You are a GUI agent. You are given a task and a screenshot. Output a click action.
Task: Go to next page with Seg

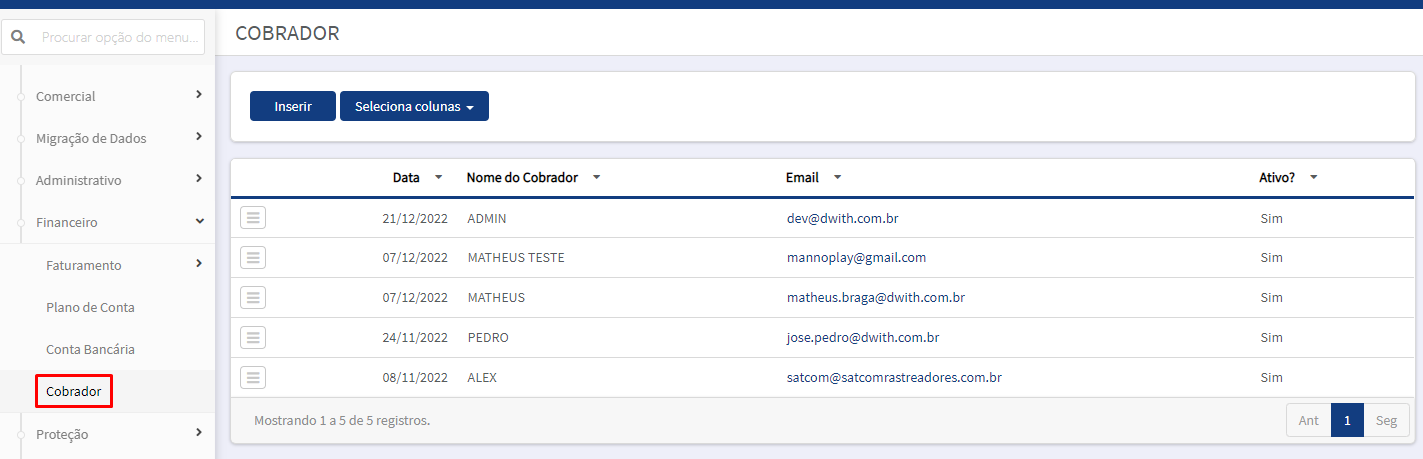[1386, 420]
